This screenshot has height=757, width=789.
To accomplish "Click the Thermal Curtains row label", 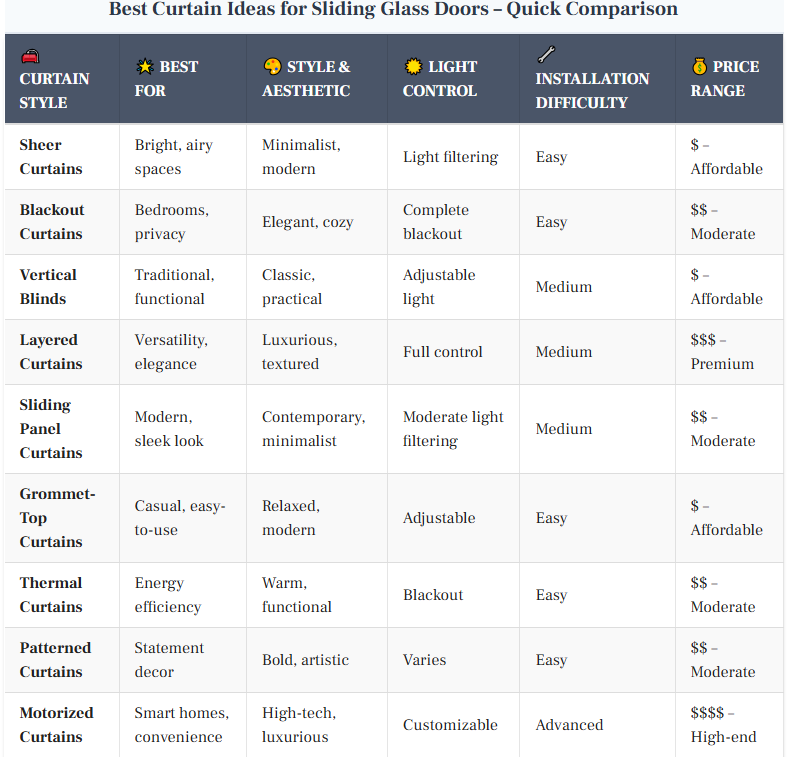I will coord(51,595).
